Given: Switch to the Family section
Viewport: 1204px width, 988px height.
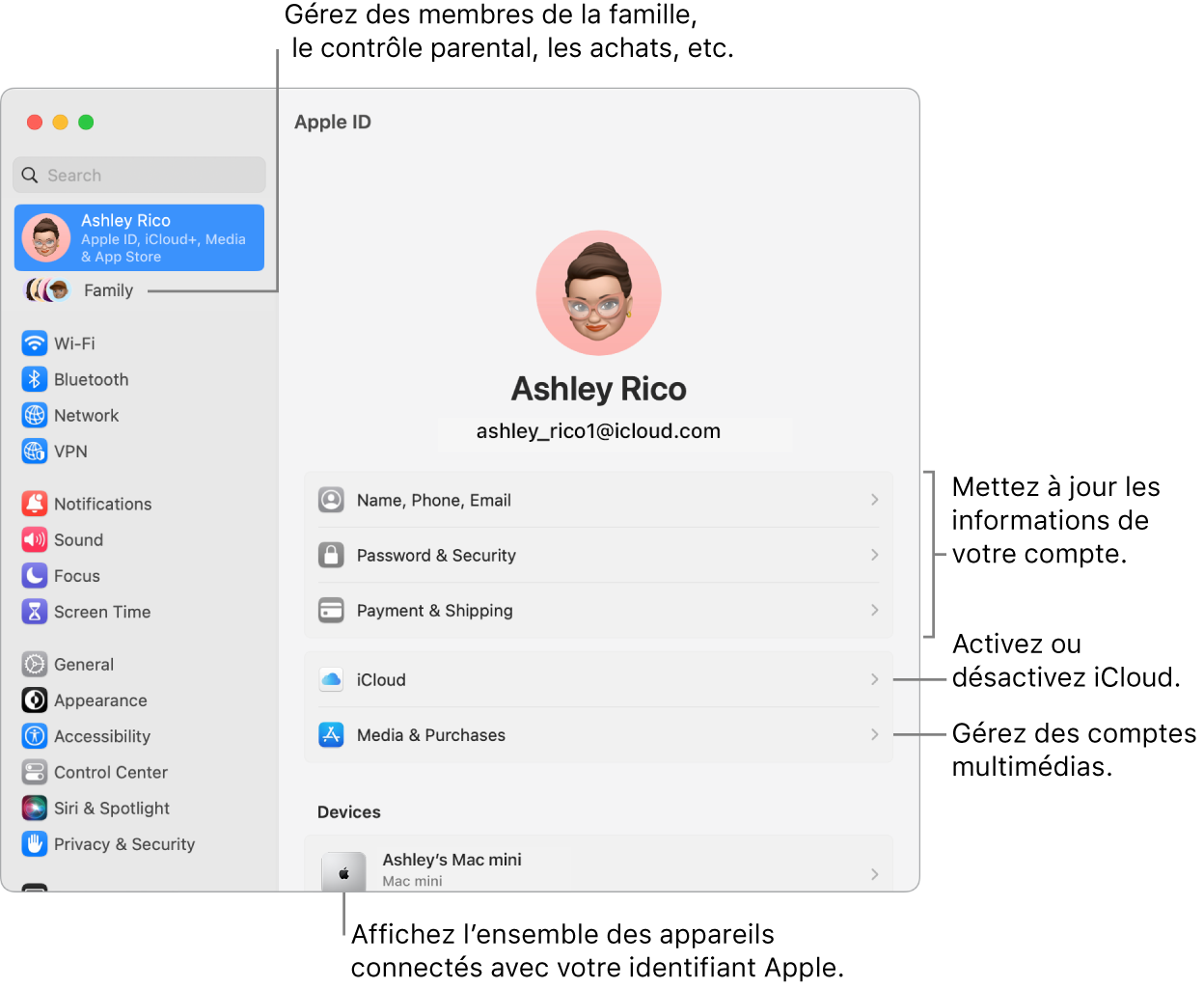Looking at the screenshot, I should pos(108,289).
